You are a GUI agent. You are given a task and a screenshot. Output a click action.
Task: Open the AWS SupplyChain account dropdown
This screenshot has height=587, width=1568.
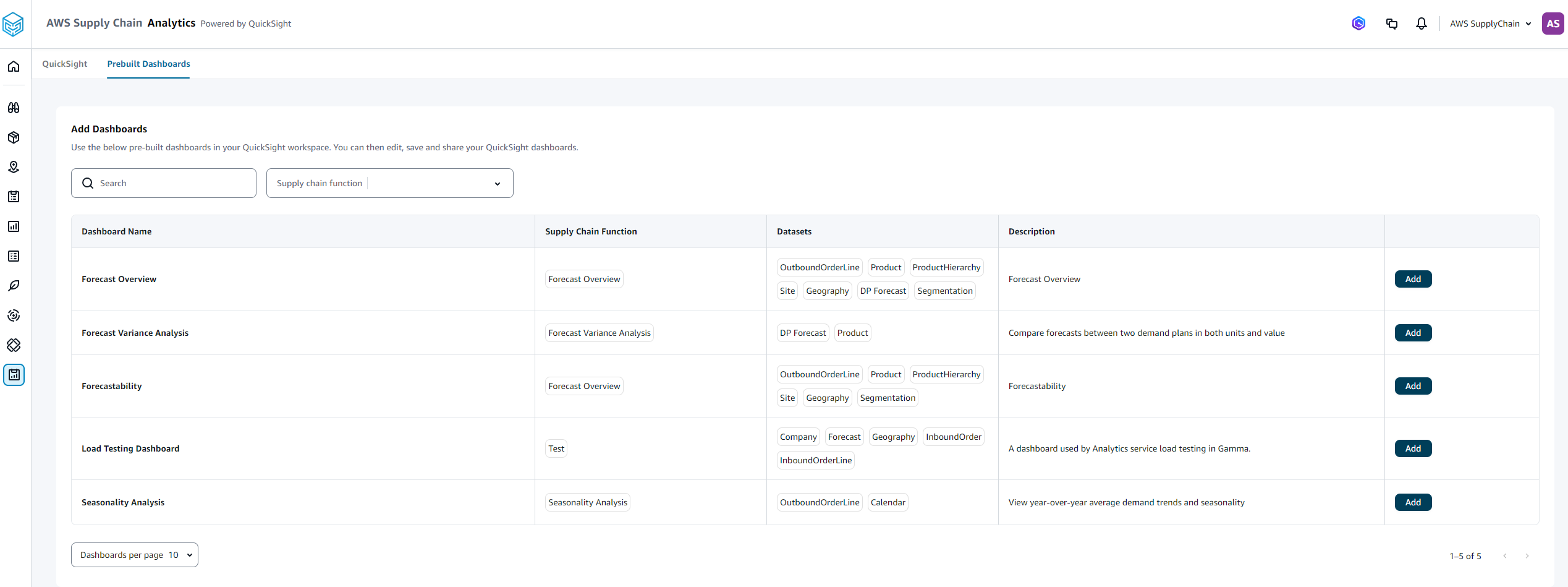tap(1490, 24)
